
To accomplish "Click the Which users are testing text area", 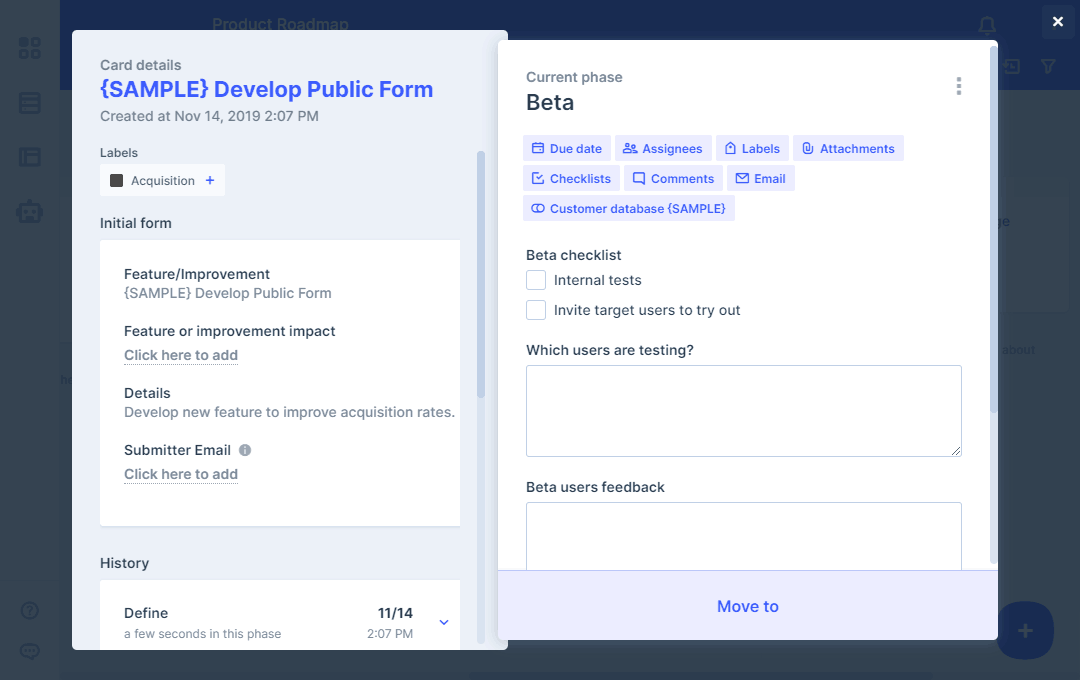I will tap(743, 411).
